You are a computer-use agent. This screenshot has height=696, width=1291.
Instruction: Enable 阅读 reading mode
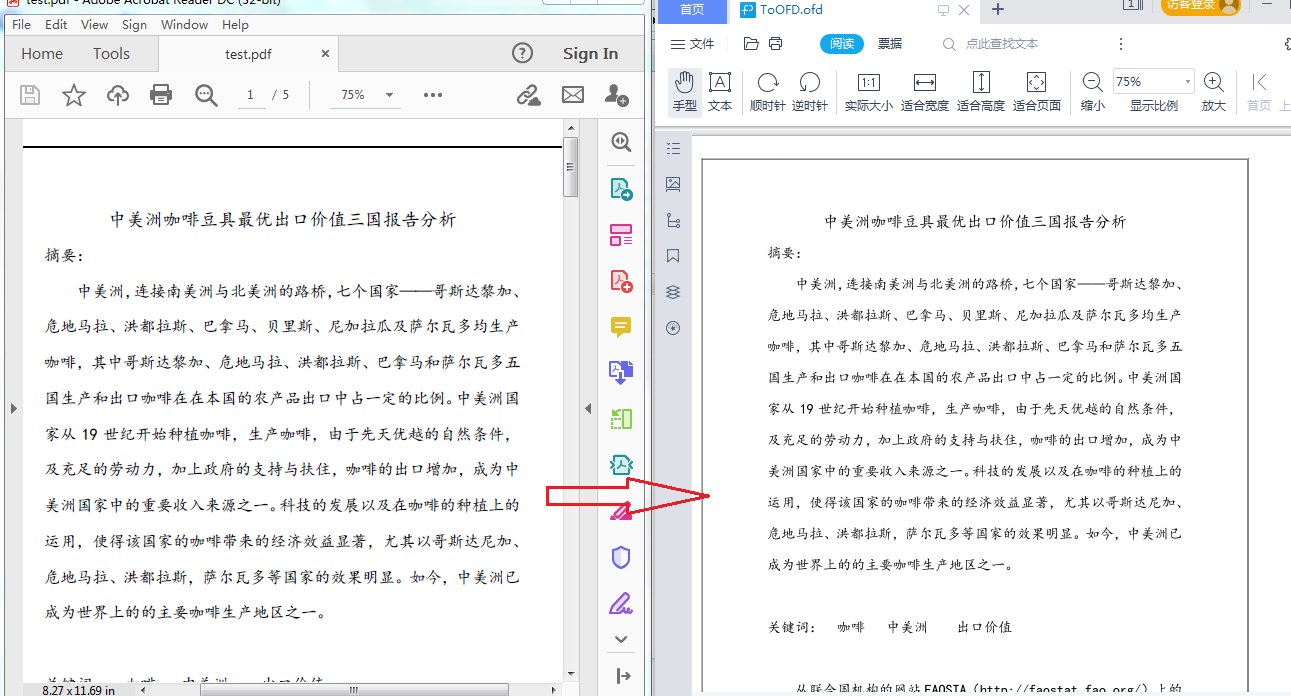pyautogui.click(x=841, y=43)
